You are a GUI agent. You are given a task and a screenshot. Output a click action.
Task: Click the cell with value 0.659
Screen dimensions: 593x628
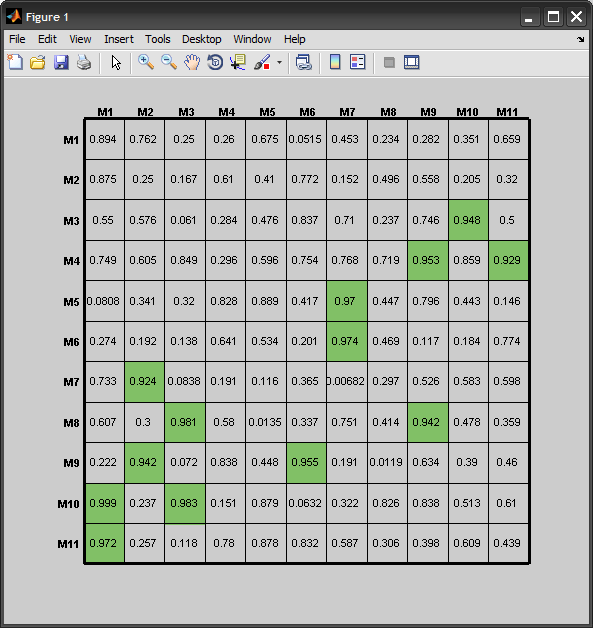pos(509,139)
